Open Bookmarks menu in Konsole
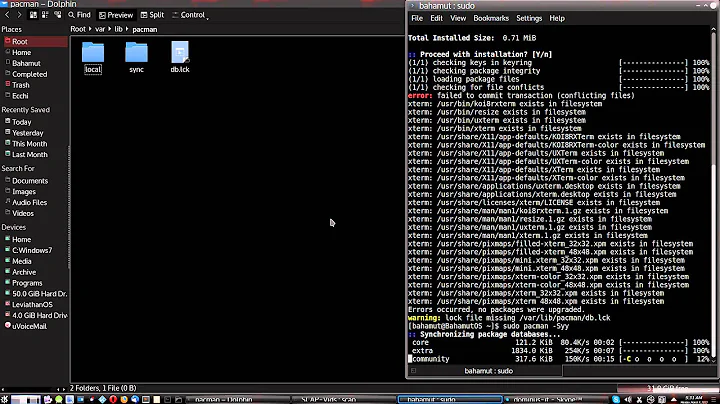The width and height of the screenshot is (720, 404). [491, 18]
